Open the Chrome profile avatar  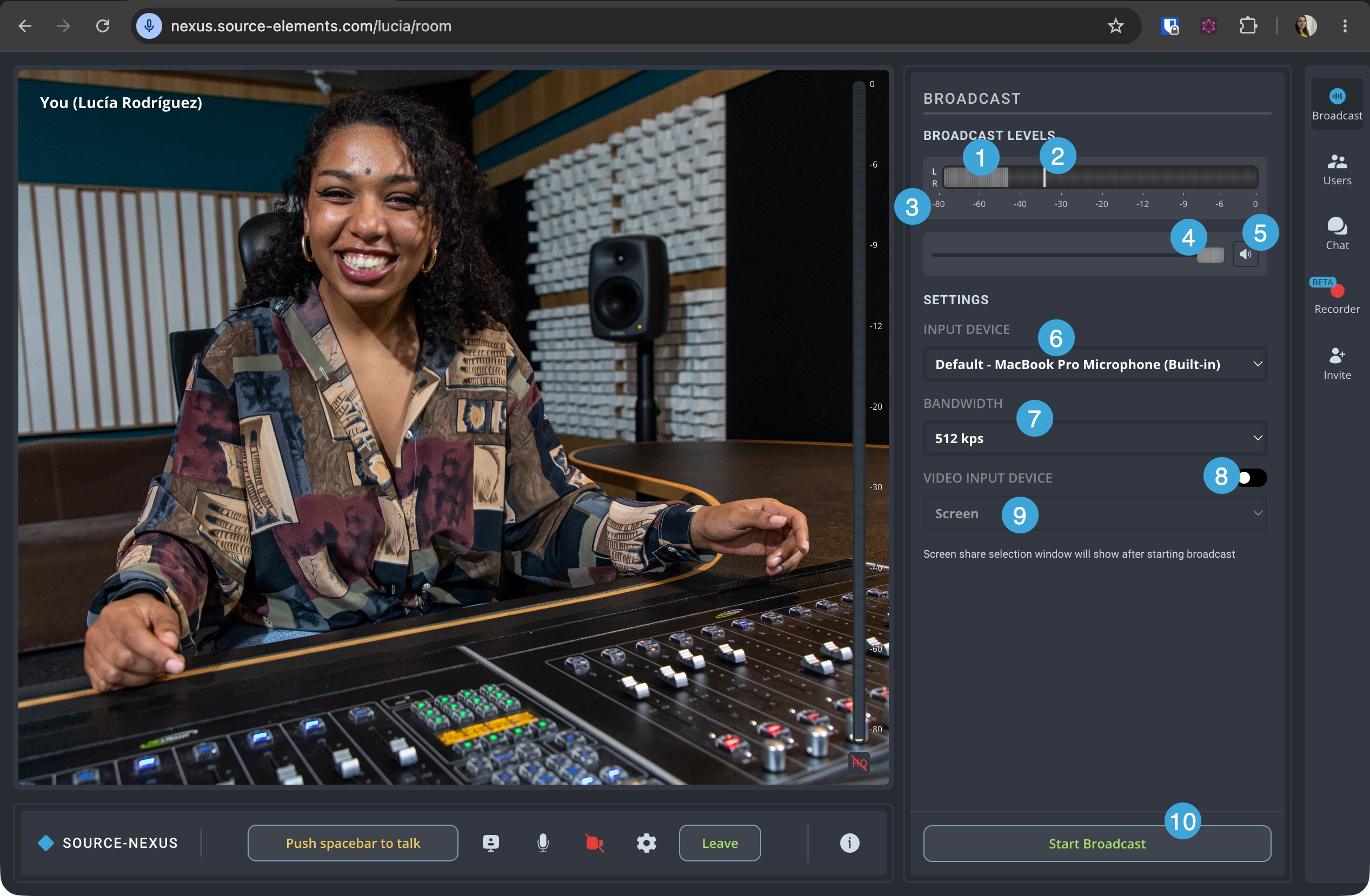pyautogui.click(x=1306, y=26)
